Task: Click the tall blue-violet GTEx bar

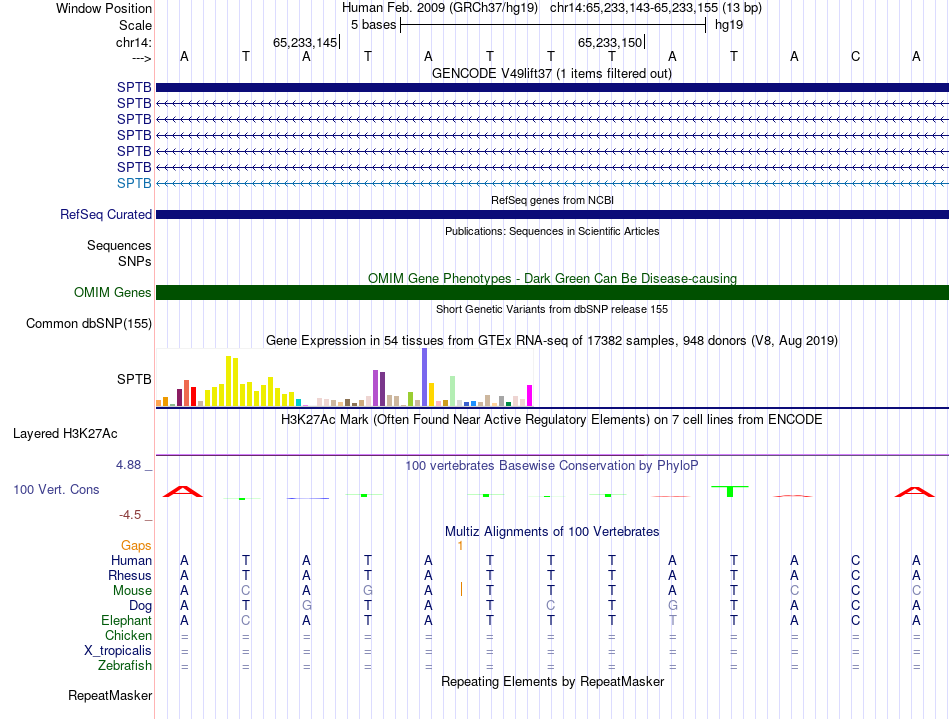Action: pos(425,377)
